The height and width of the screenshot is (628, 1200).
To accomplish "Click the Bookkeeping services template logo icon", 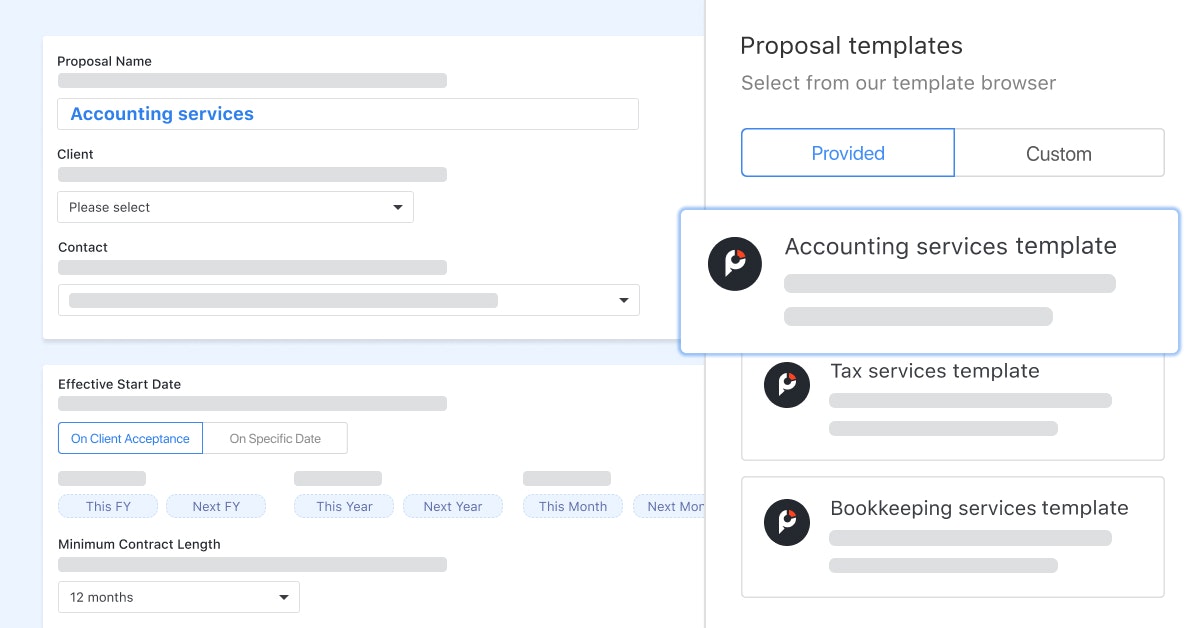I will pos(787,522).
